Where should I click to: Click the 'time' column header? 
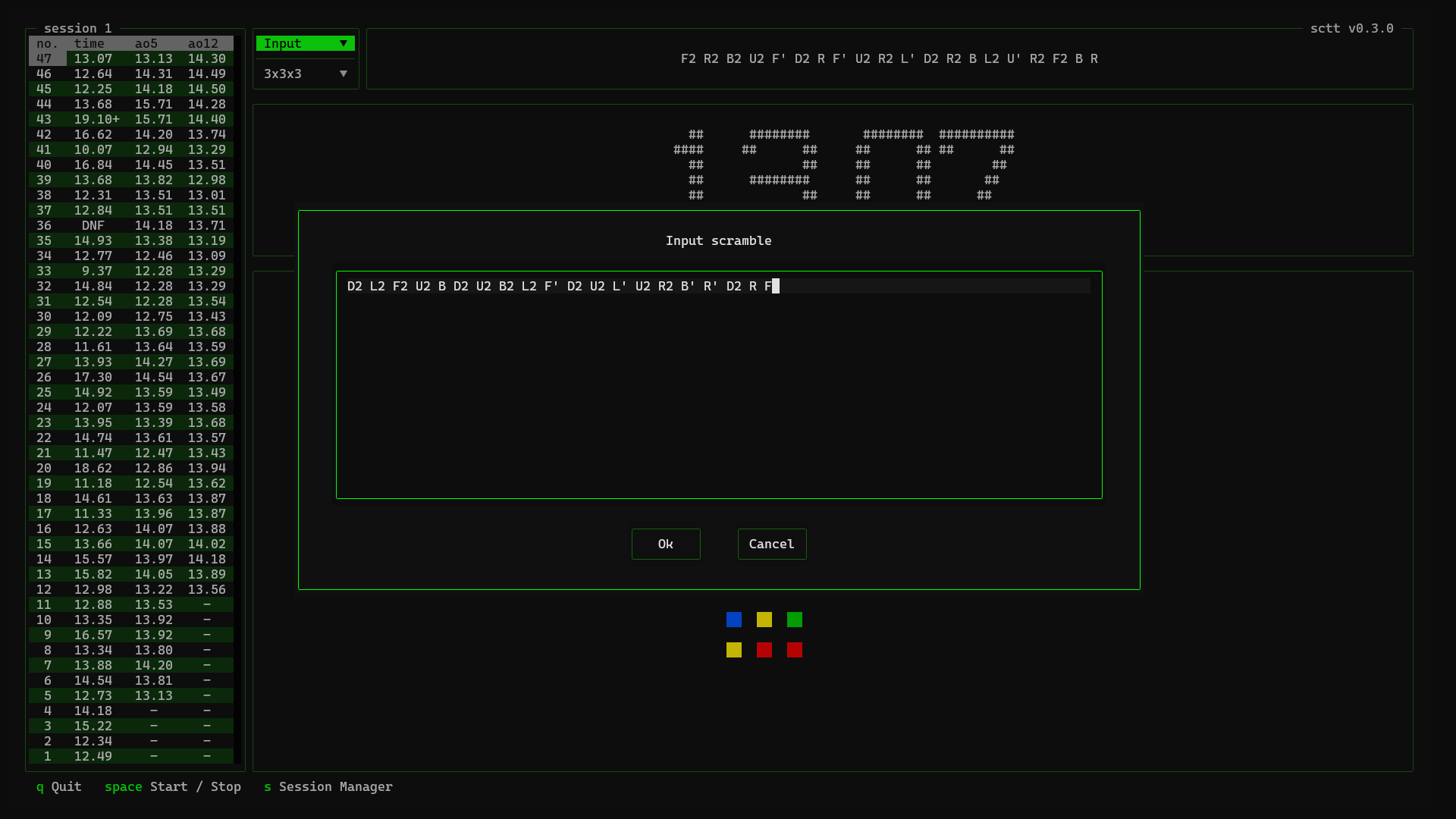89,43
